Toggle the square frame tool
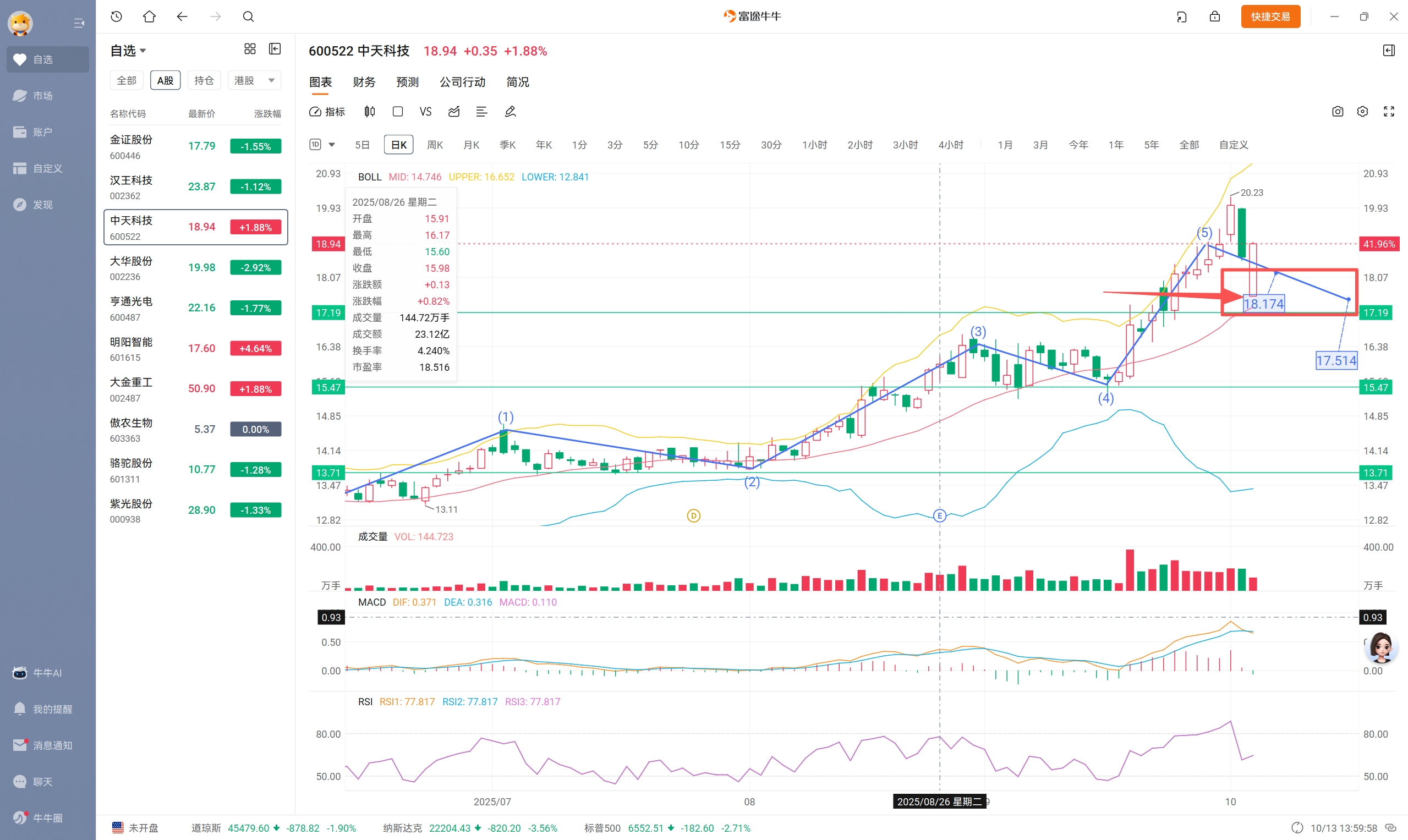1408x840 pixels. [397, 112]
